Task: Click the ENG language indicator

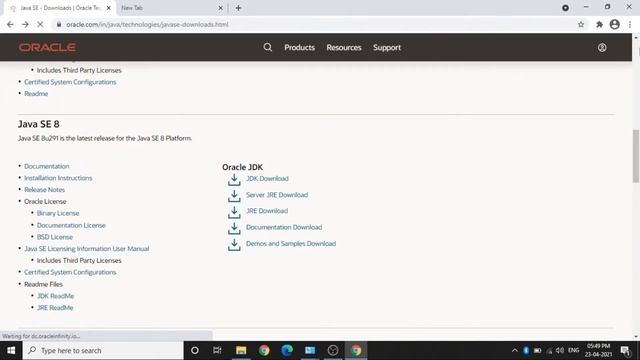Action: click(573, 350)
